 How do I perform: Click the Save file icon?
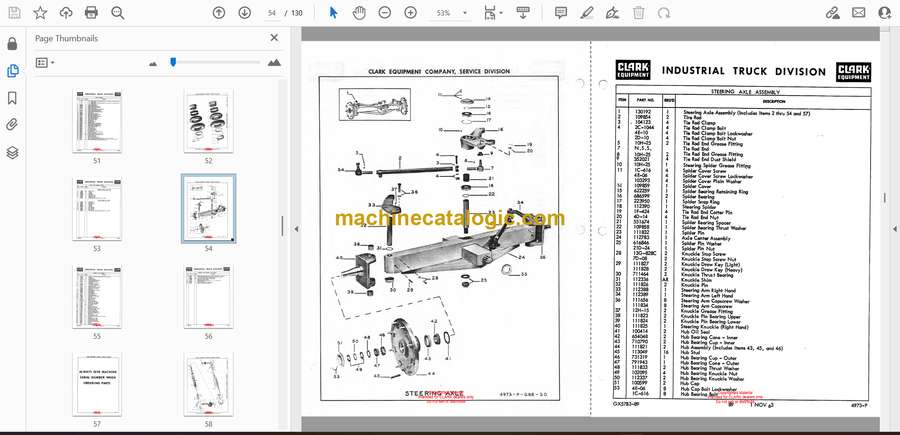14,13
